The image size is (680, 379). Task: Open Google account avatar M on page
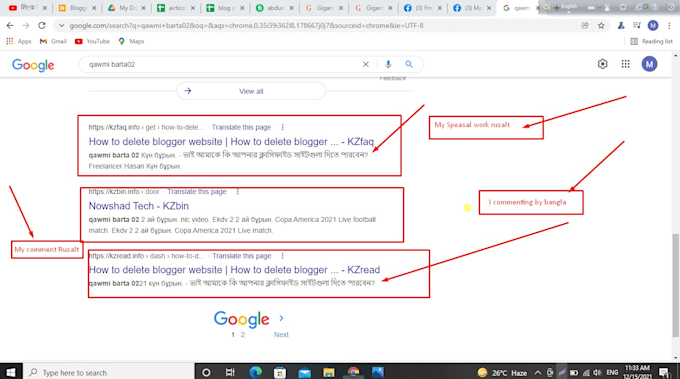click(x=649, y=64)
